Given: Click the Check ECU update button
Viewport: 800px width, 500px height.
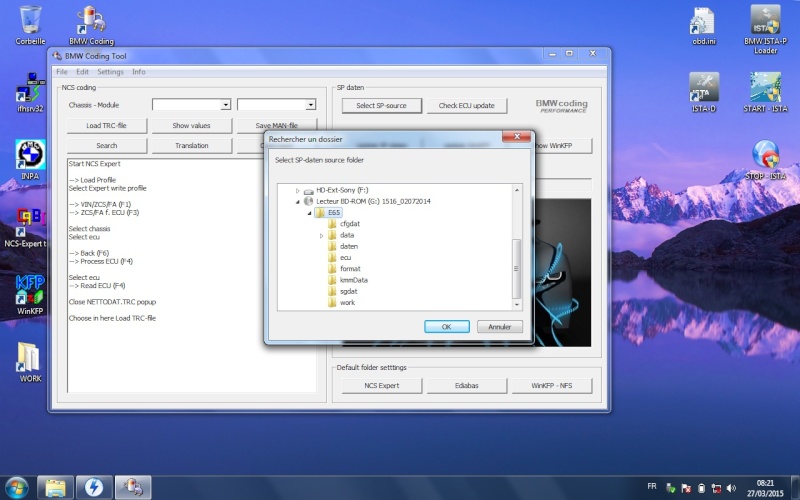Looking at the screenshot, I should (x=466, y=106).
